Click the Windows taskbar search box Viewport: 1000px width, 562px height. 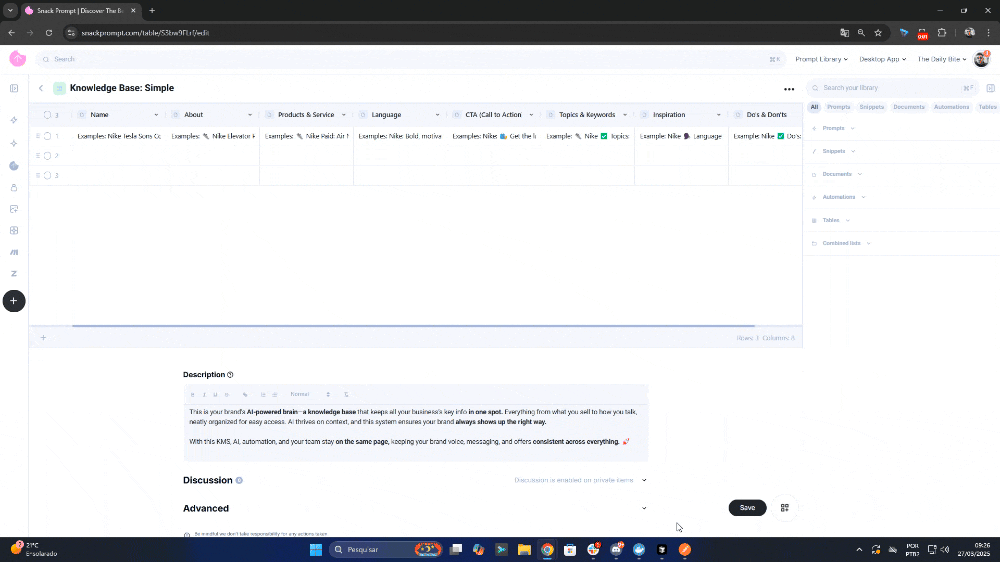(x=386, y=550)
